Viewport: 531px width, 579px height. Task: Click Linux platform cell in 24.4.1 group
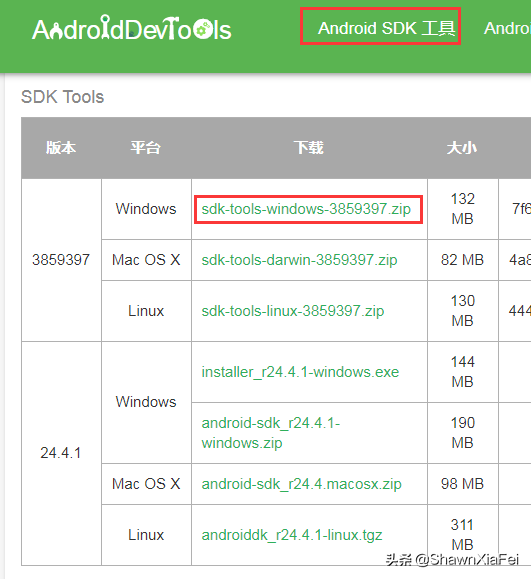pos(146,535)
